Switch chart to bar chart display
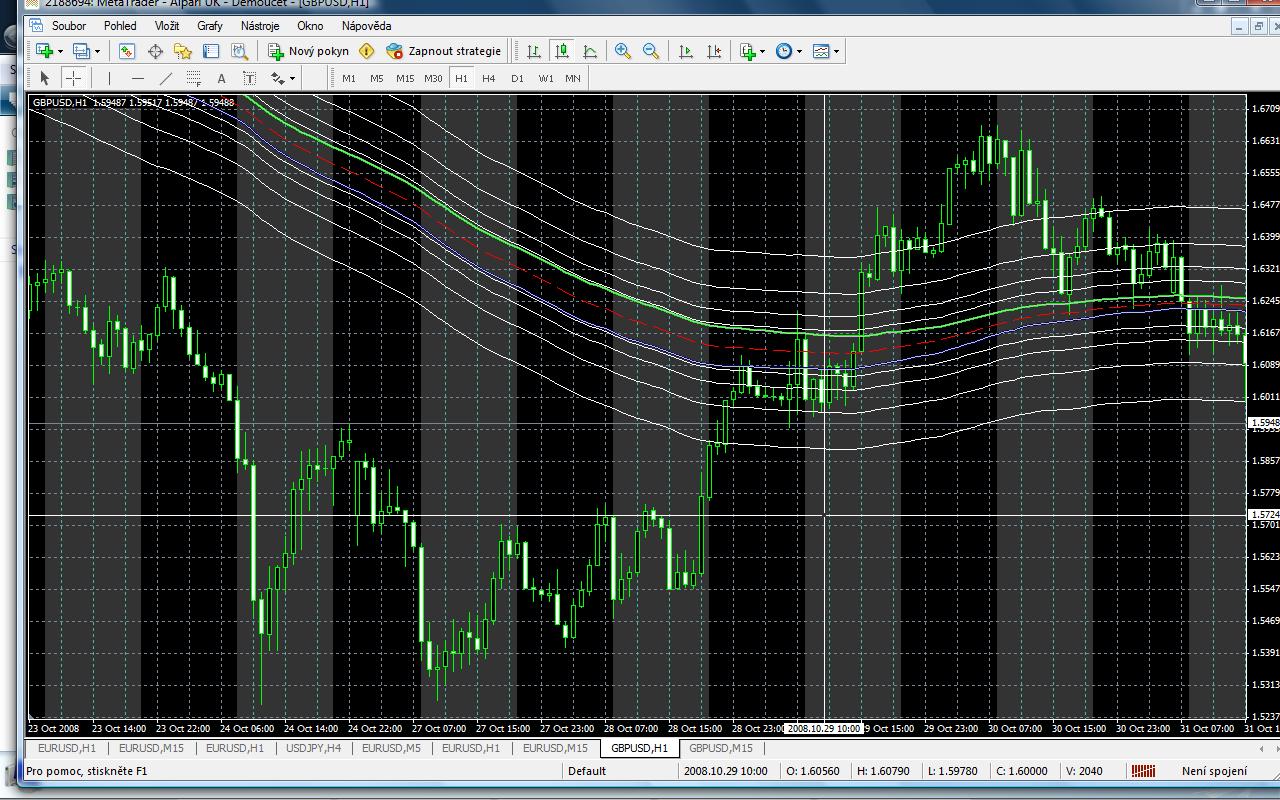 coord(534,51)
